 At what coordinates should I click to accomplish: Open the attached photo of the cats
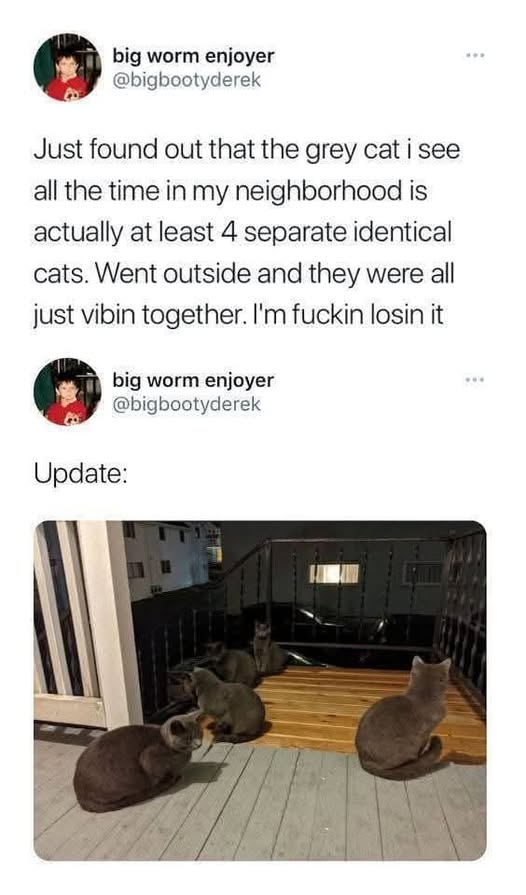260,690
